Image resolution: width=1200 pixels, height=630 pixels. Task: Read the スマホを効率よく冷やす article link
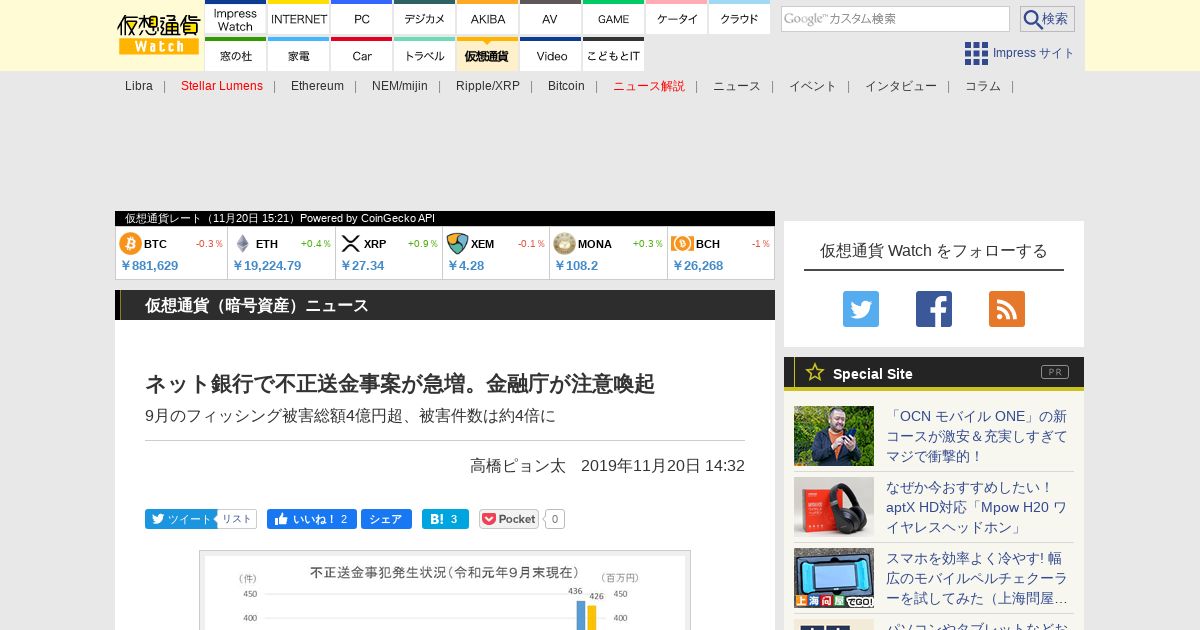[x=977, y=578]
